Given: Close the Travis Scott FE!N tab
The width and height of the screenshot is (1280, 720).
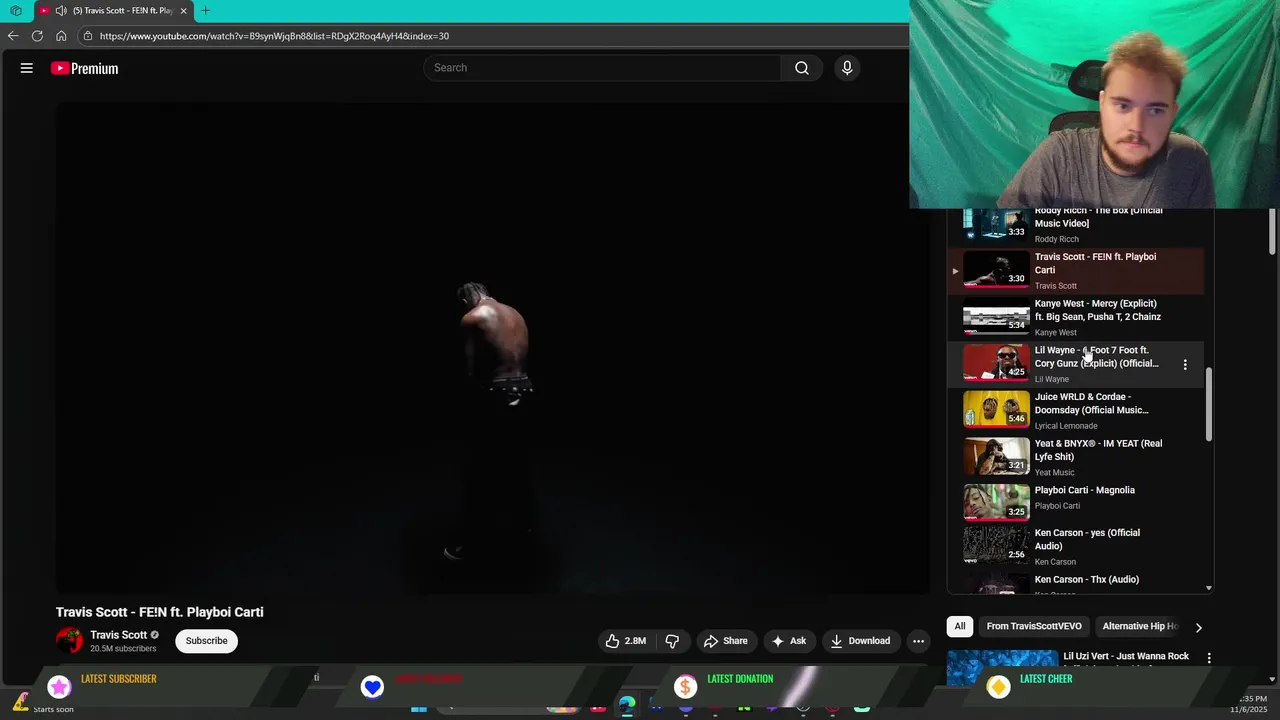Looking at the screenshot, I should (x=183, y=11).
